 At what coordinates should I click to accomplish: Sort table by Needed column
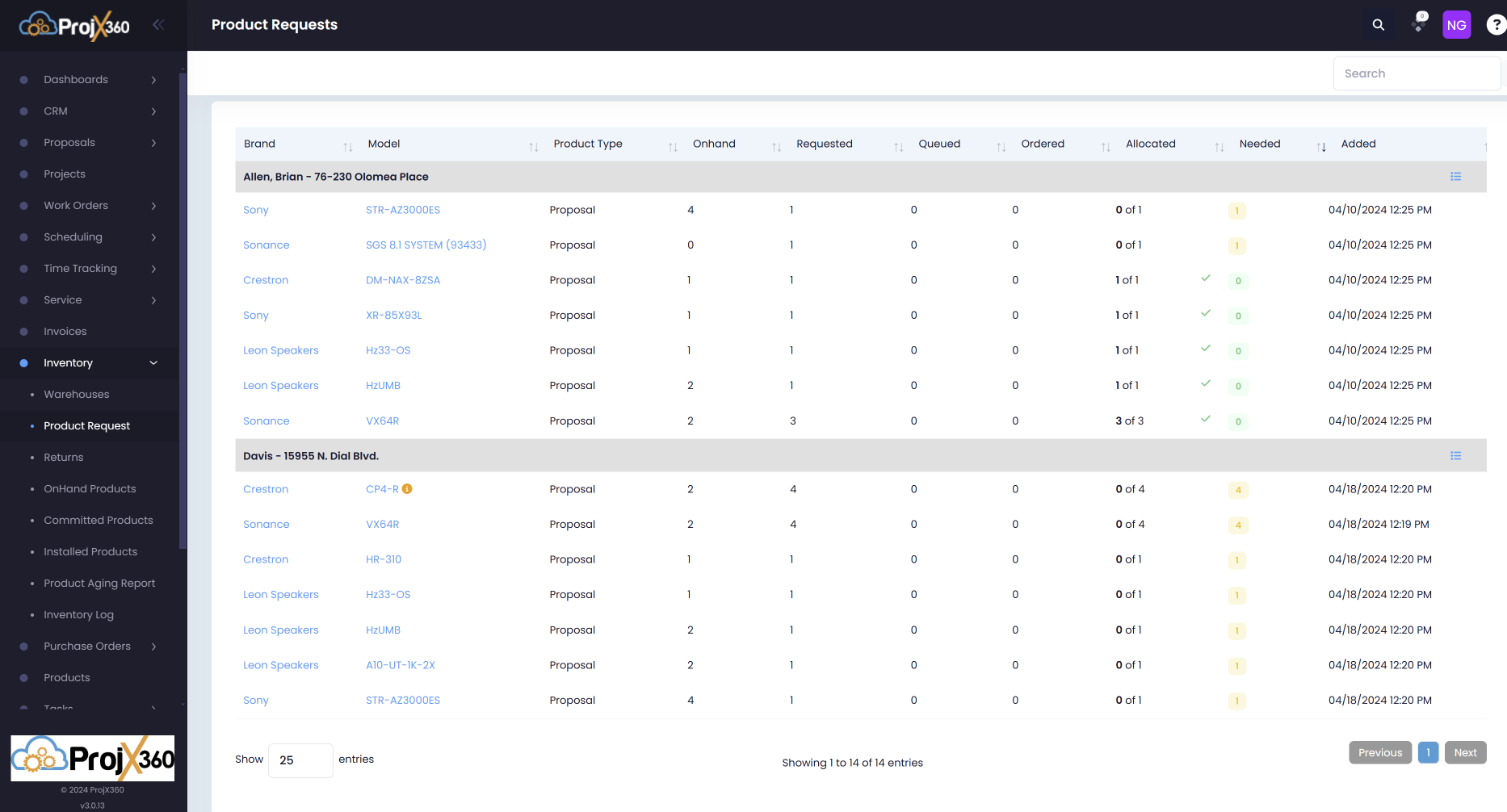click(x=1260, y=144)
